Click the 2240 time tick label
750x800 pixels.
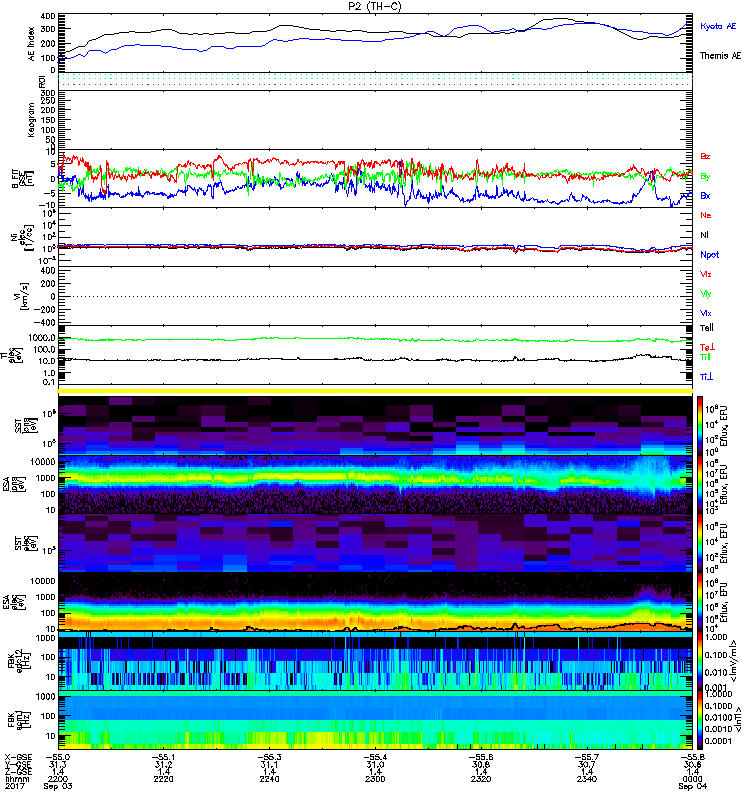269,779
